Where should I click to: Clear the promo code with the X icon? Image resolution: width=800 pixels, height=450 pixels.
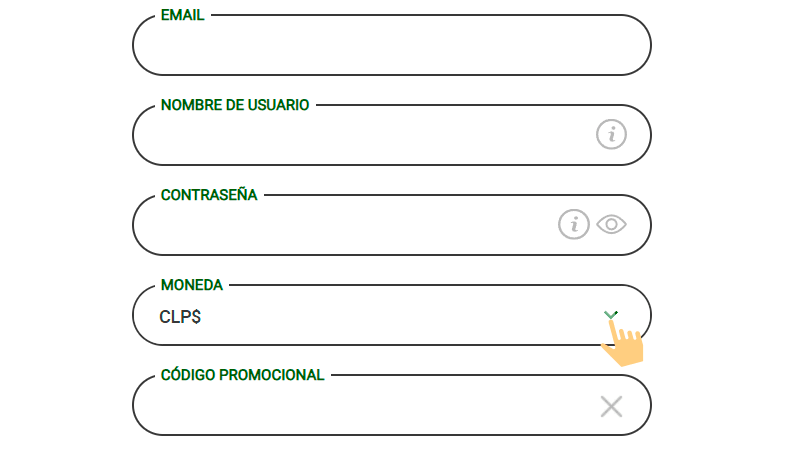[611, 405]
